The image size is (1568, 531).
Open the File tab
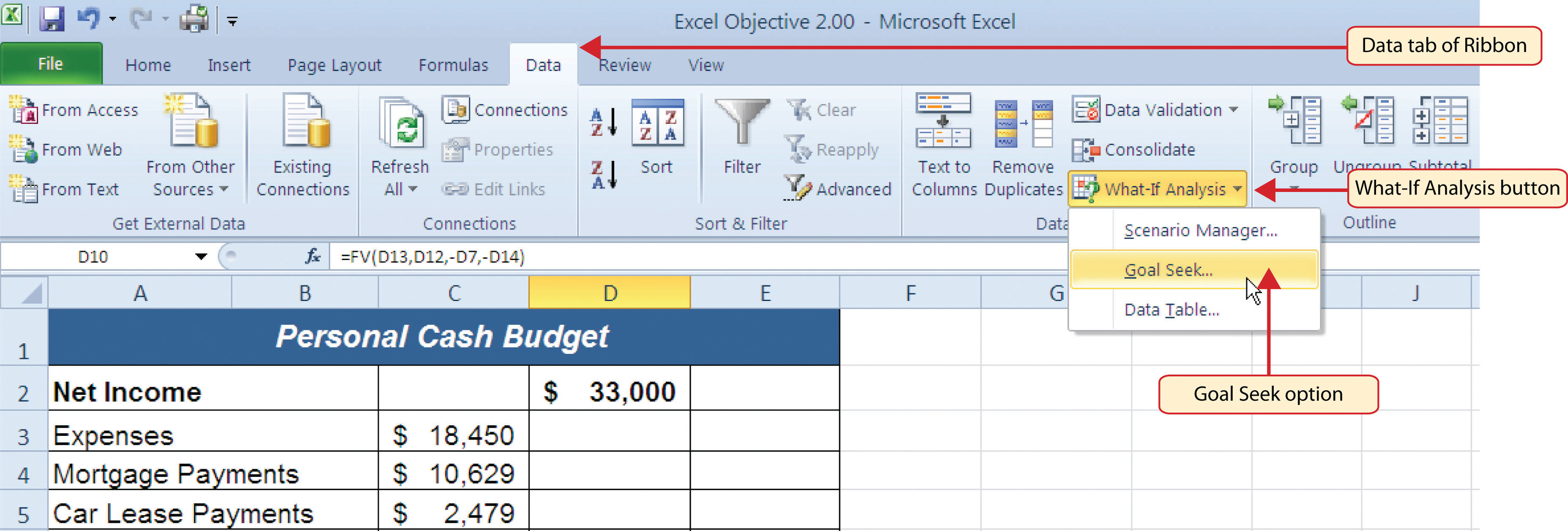51,64
